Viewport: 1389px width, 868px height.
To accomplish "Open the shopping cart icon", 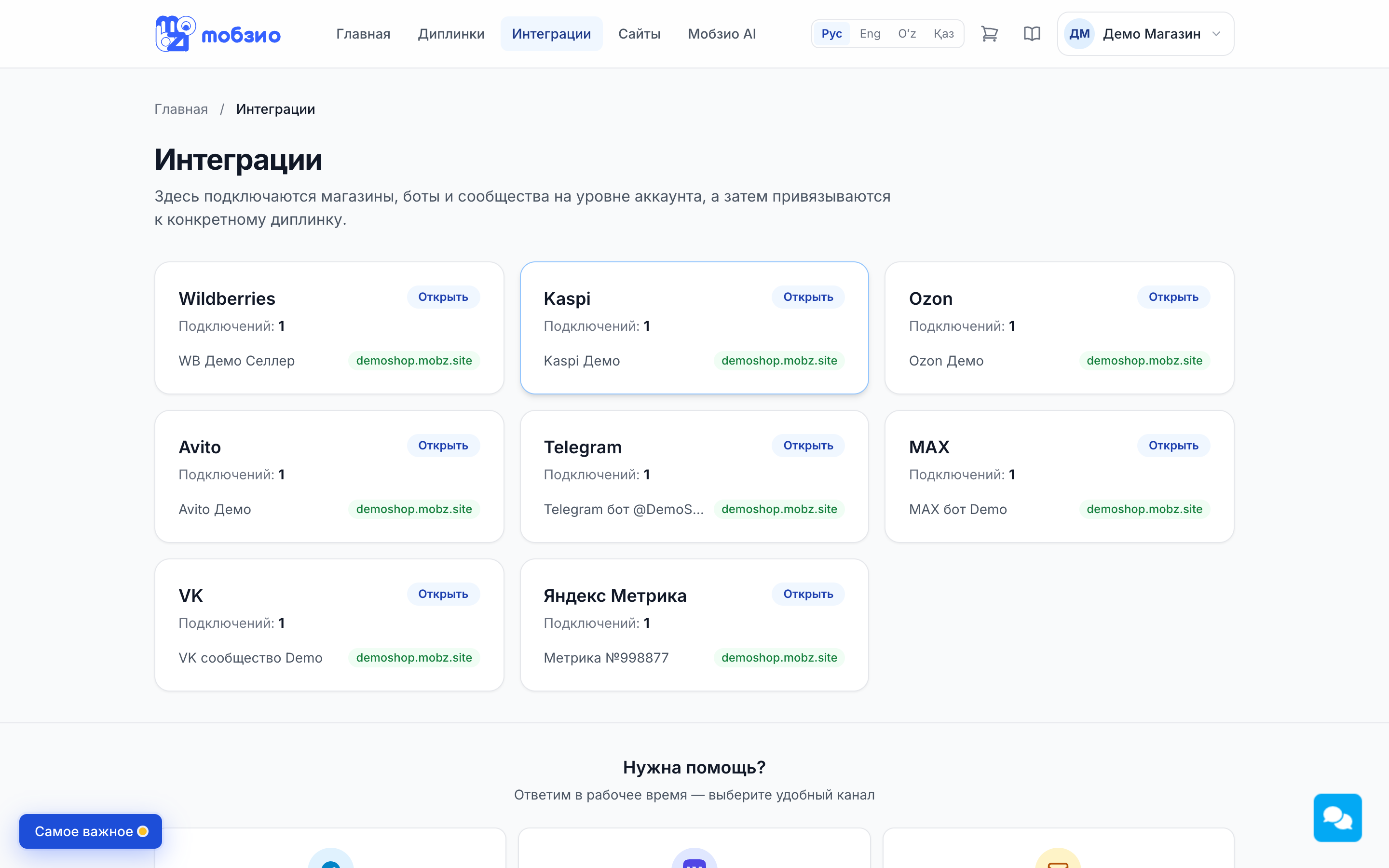I will point(990,34).
